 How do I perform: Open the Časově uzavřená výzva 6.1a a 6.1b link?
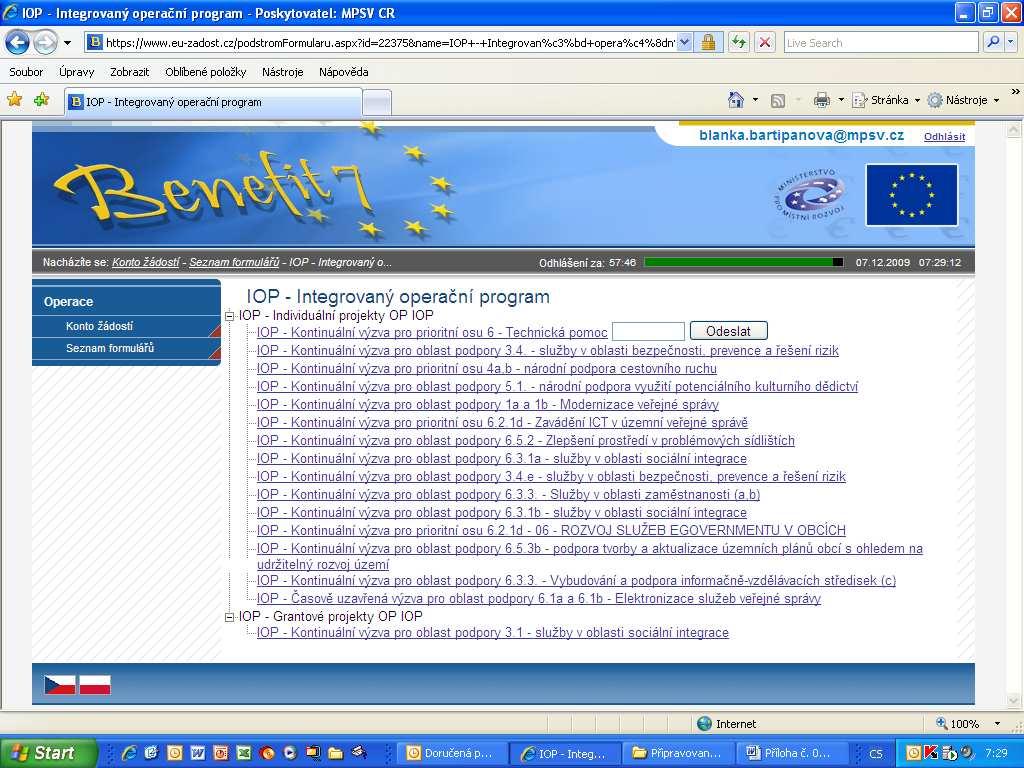click(539, 598)
